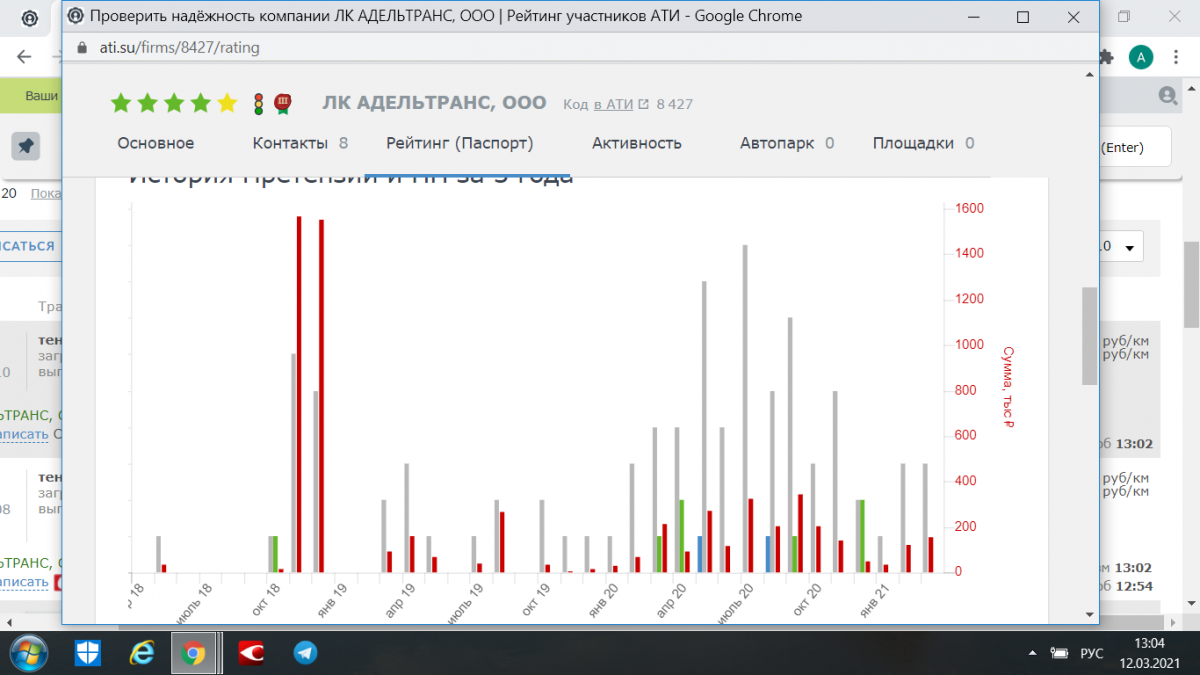Open the Chrome extensions puzzle icon
This screenshot has height=675, width=1200.
tap(1107, 57)
